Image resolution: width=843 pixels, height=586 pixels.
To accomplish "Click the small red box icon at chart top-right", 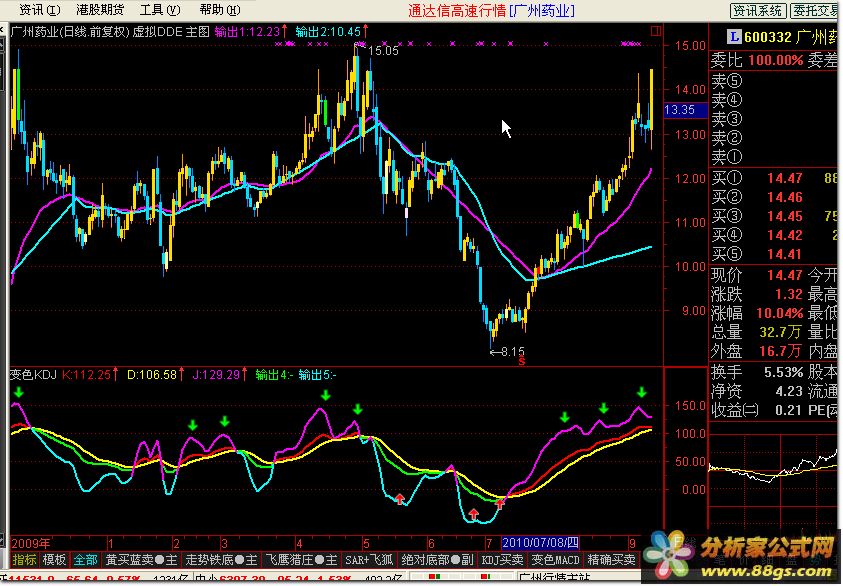I will click(655, 32).
